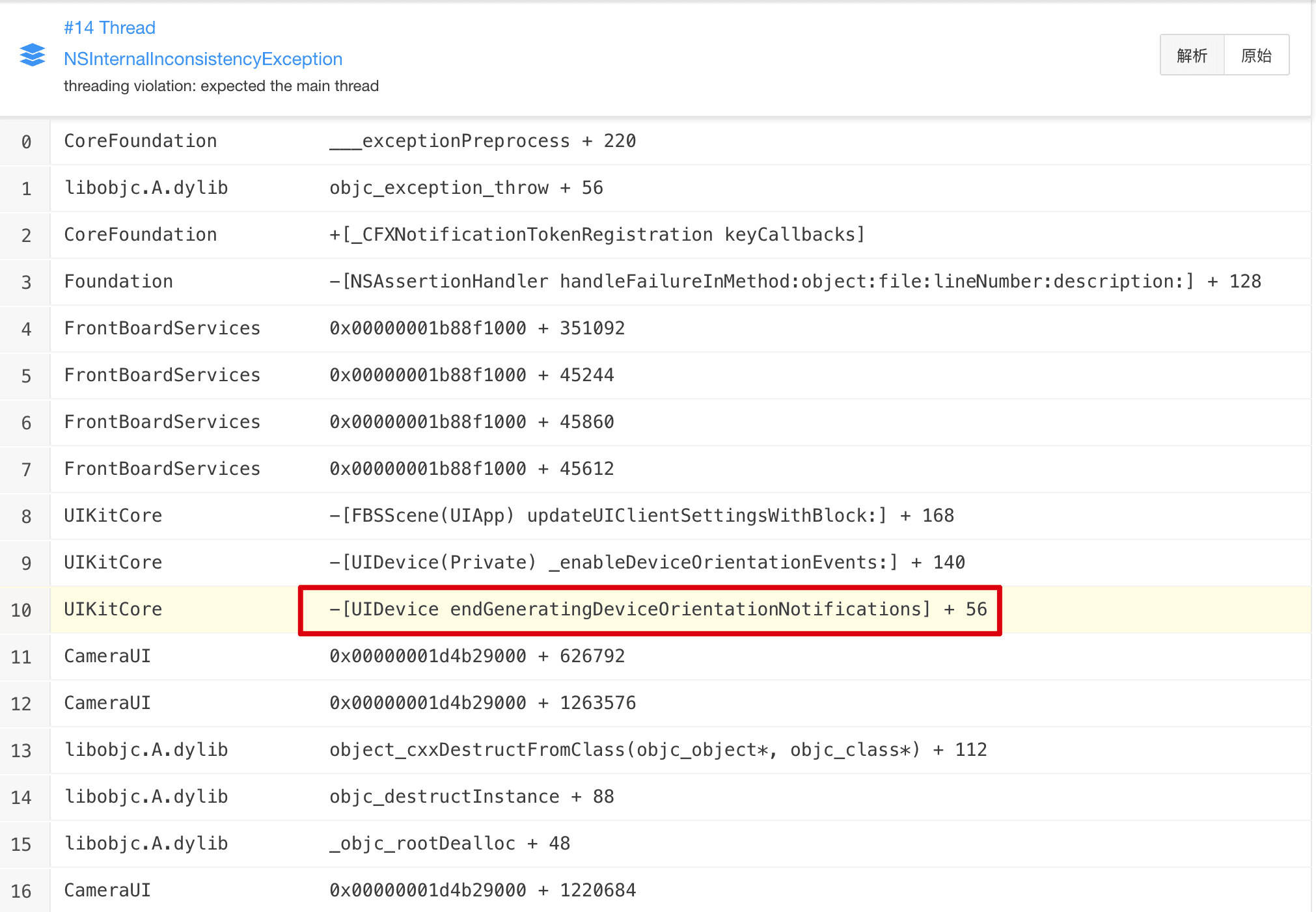Screen dimensions: 1316x912
Task: Select the objc_destructInstance + 88 frame
Action: [x=471, y=797]
